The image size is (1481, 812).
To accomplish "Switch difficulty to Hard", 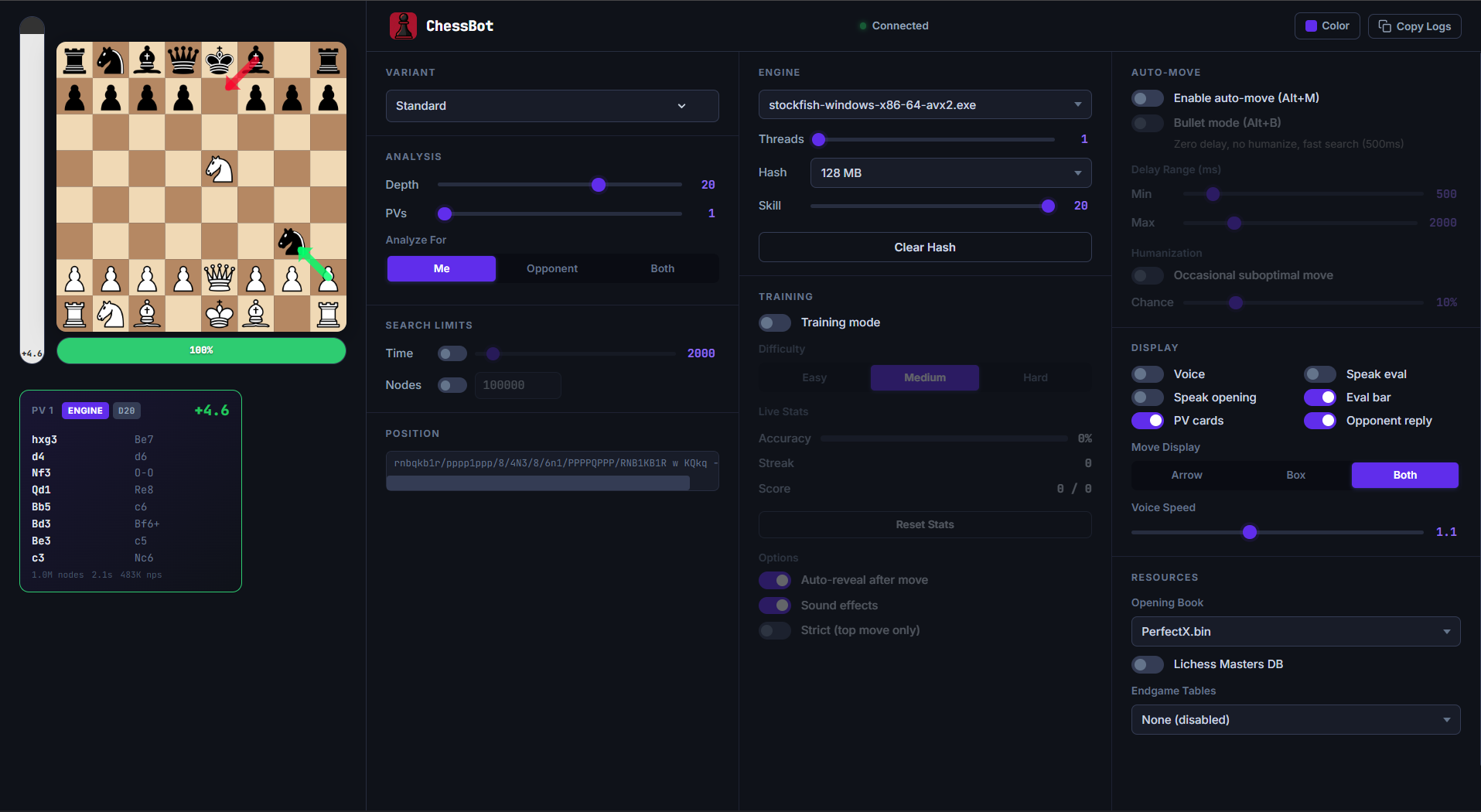I will pyautogui.click(x=1035, y=377).
